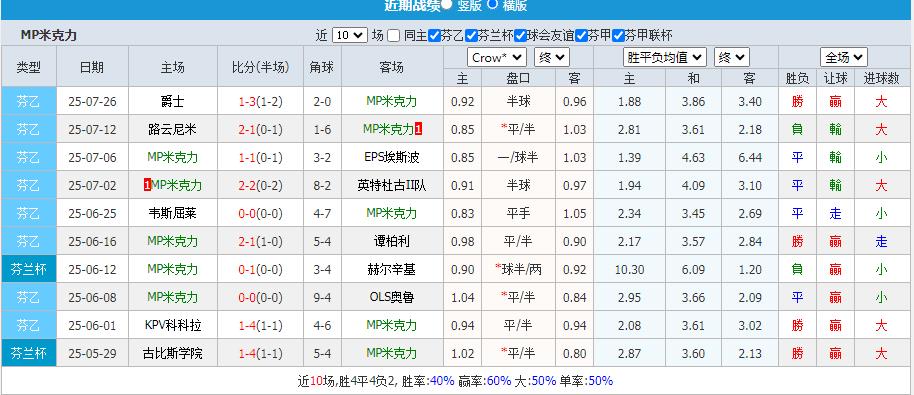Click the 芬兰杯 tag on the 25-06-12 row
The height and width of the screenshot is (395, 914).
point(29,269)
